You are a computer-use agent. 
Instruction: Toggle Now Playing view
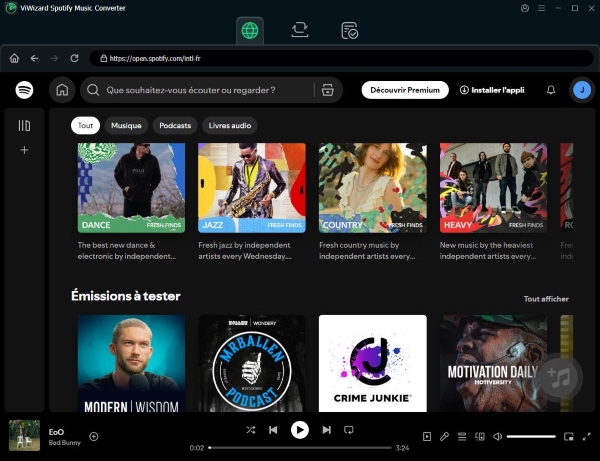pos(427,437)
